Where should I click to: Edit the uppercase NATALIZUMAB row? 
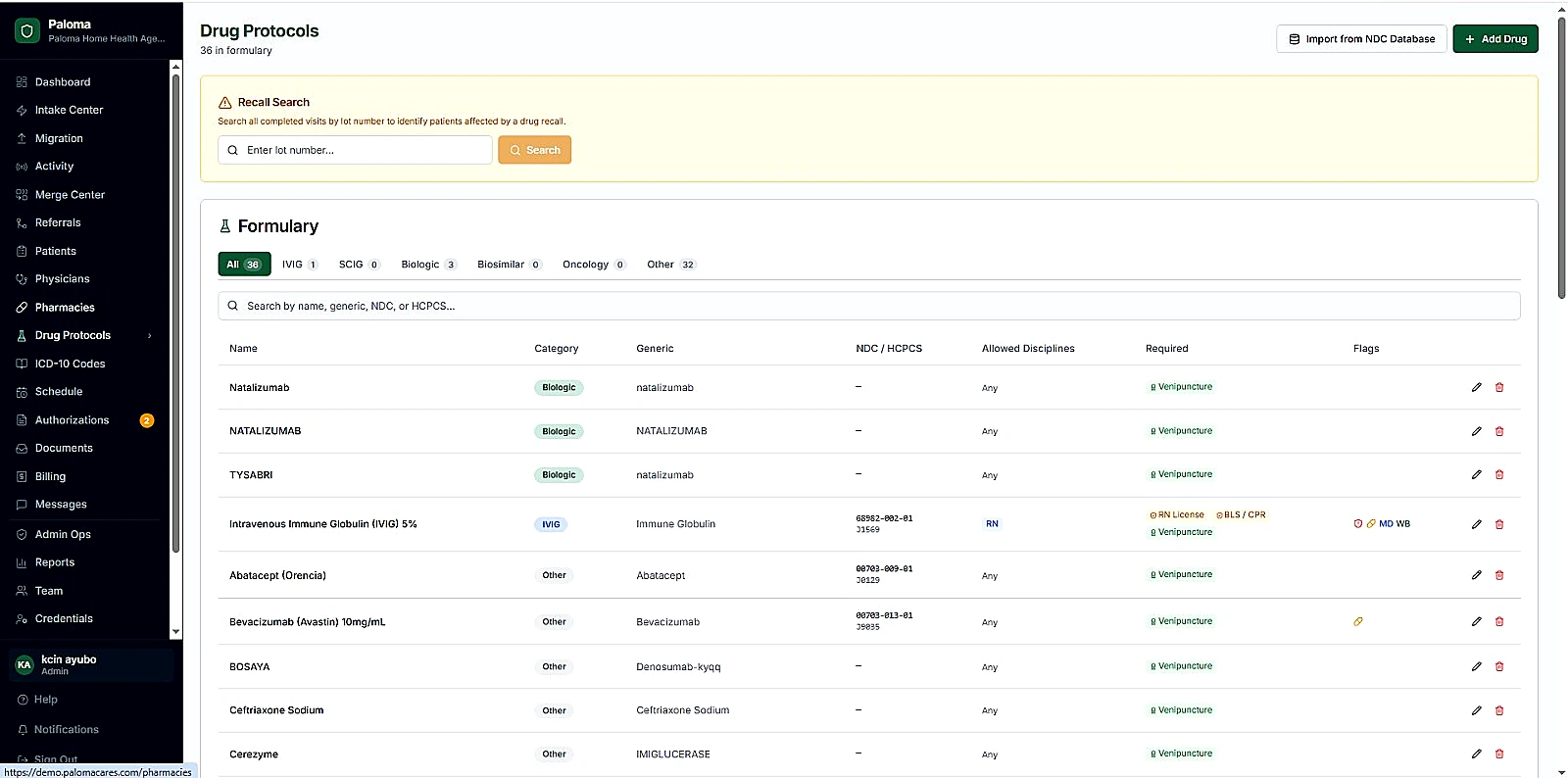coord(1476,431)
